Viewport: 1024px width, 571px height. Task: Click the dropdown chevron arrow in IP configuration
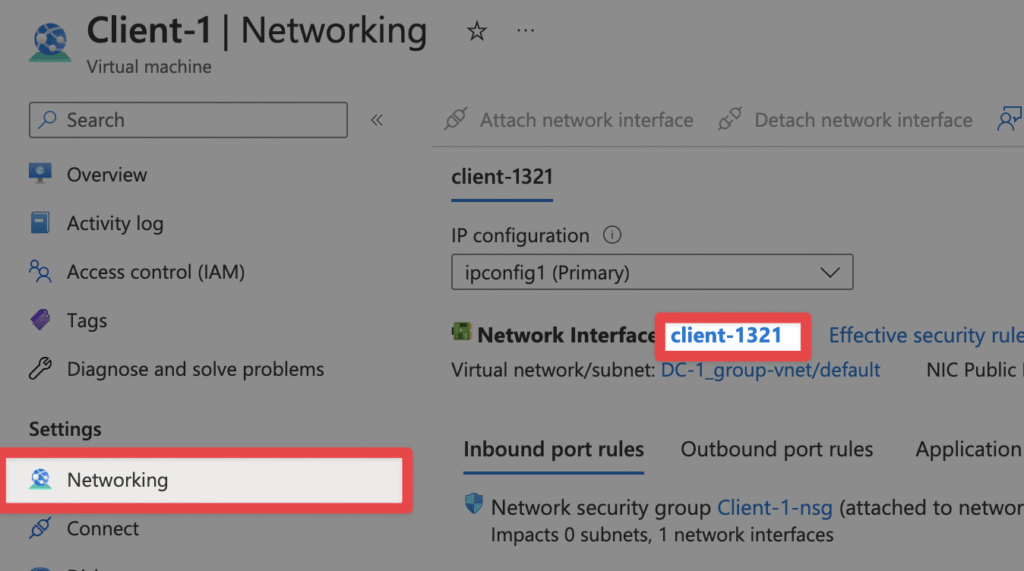pyautogui.click(x=829, y=272)
